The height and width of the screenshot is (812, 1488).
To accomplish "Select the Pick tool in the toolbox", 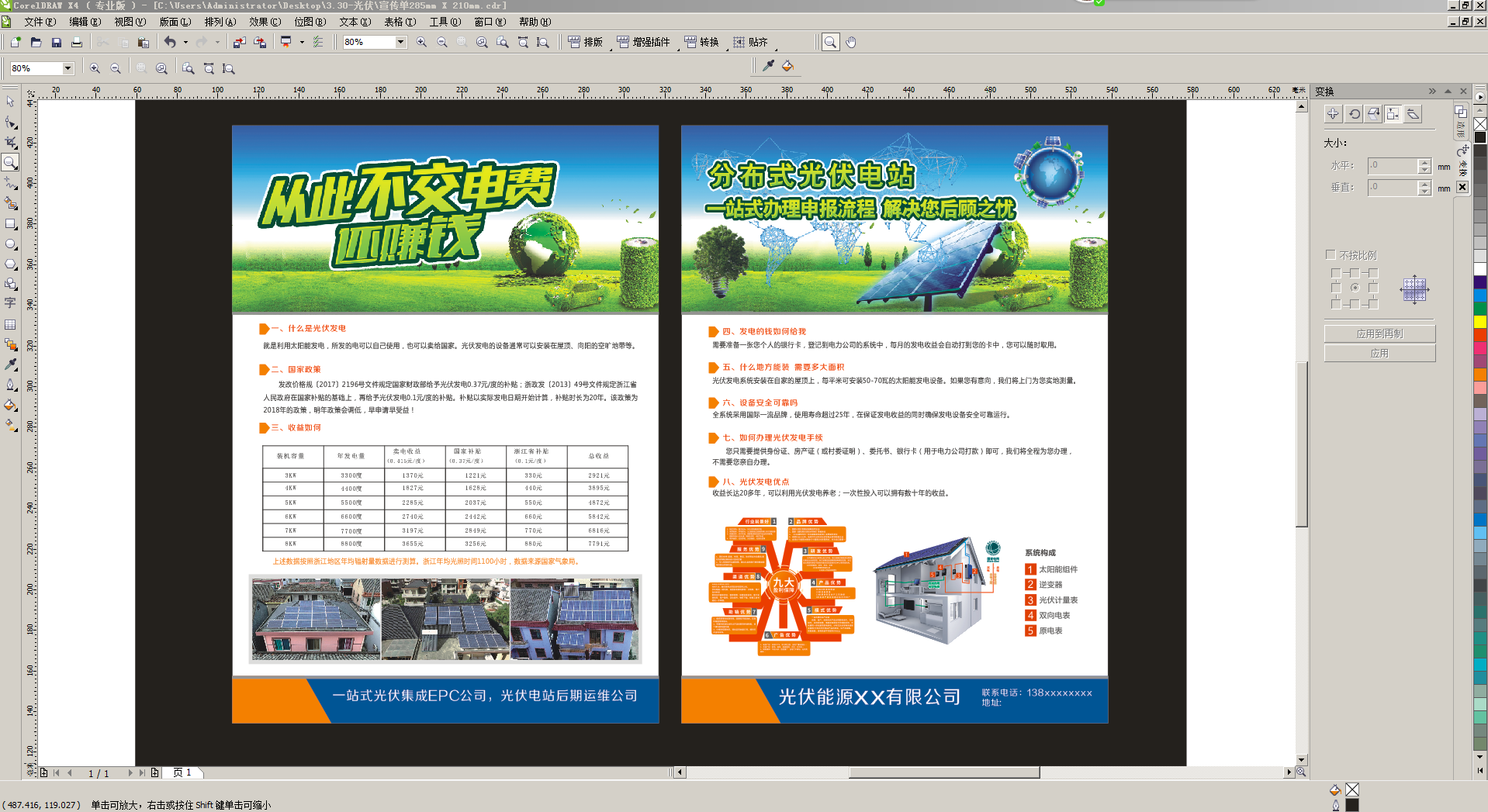I will pos(10,102).
